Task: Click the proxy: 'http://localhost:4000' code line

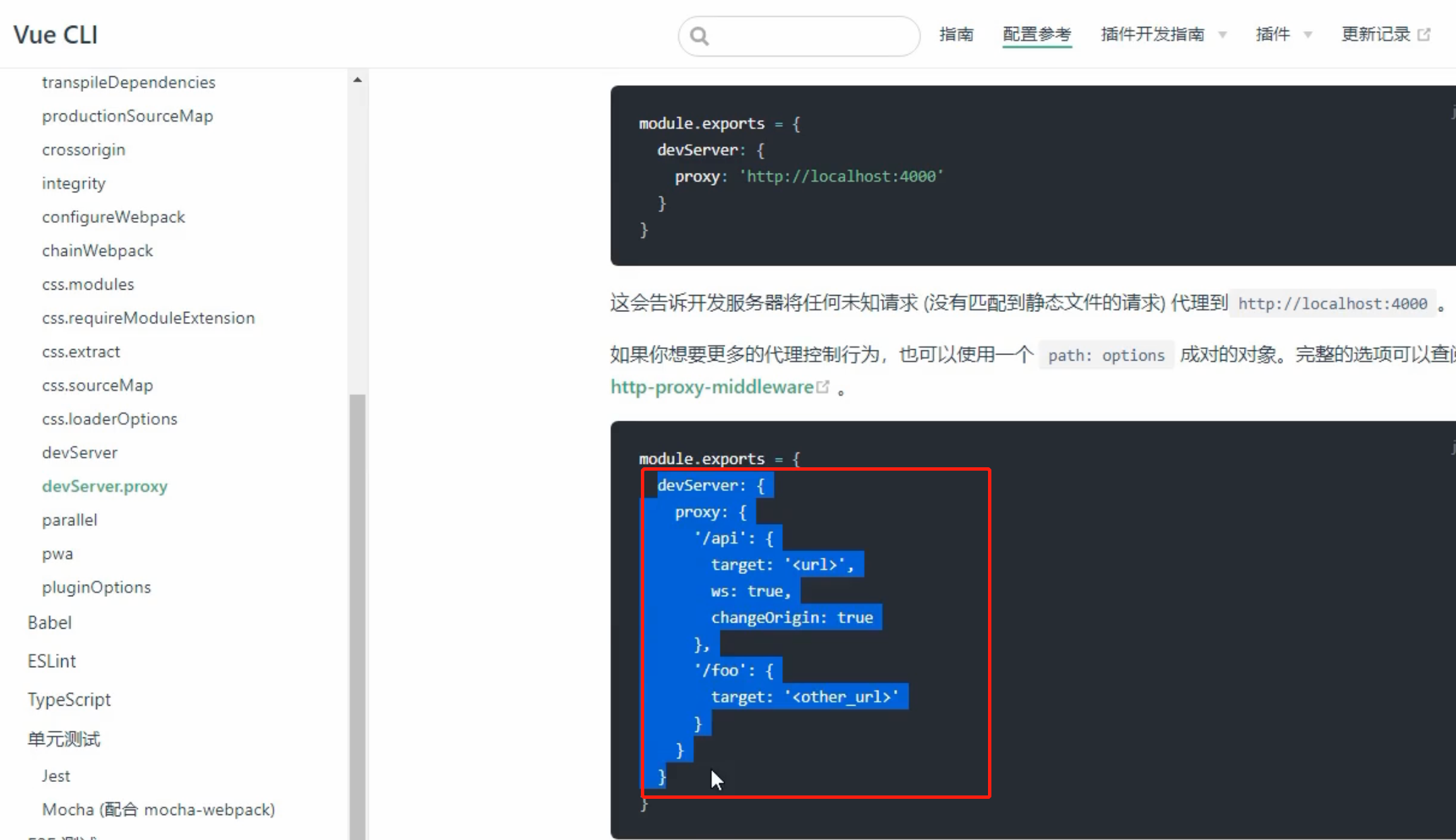Action: click(809, 176)
